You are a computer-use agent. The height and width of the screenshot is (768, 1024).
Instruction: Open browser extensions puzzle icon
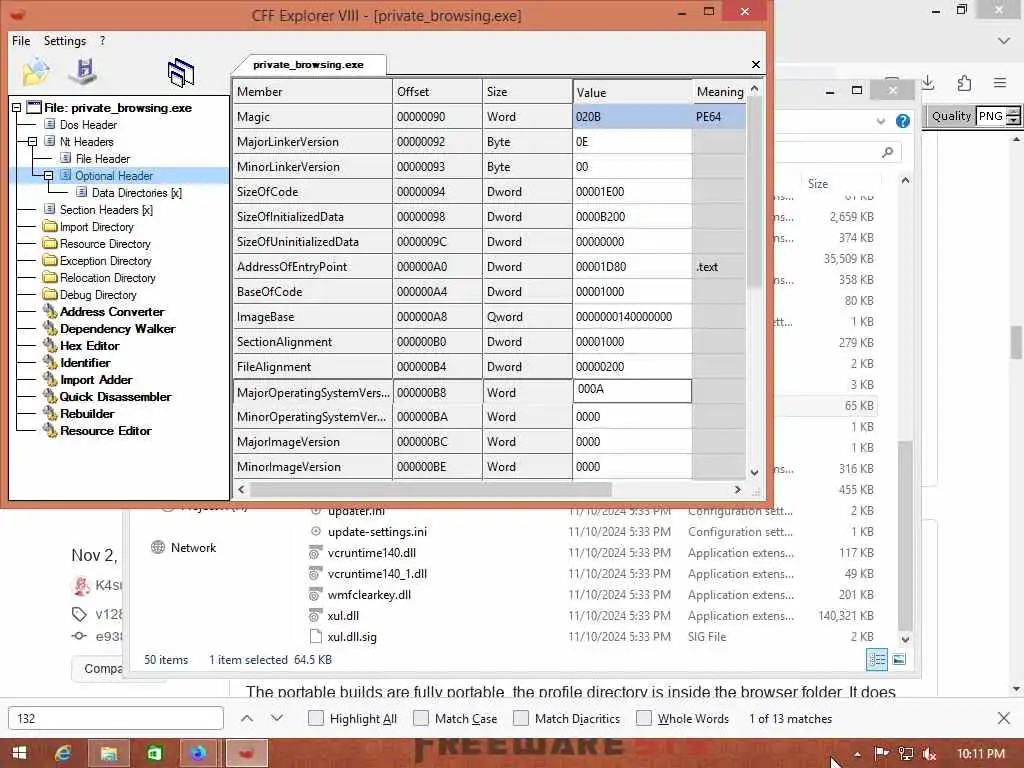[964, 82]
